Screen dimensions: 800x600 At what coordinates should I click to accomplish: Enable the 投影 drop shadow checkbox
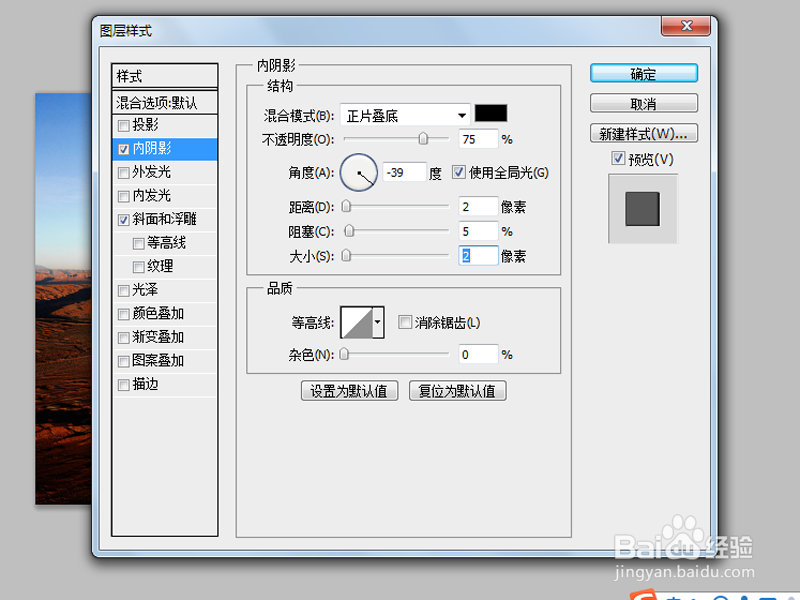click(123, 126)
